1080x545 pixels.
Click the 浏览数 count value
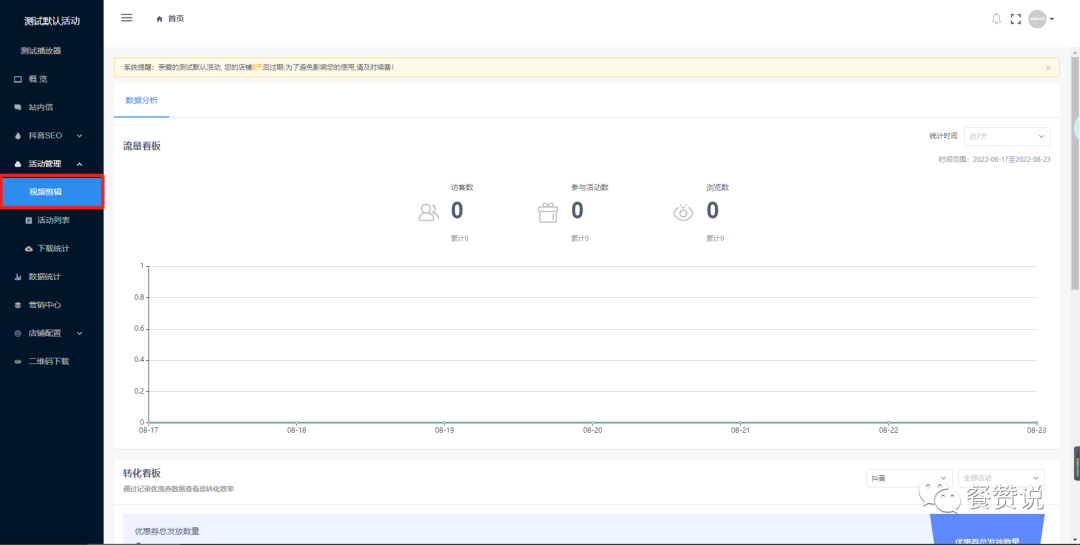[x=712, y=211]
